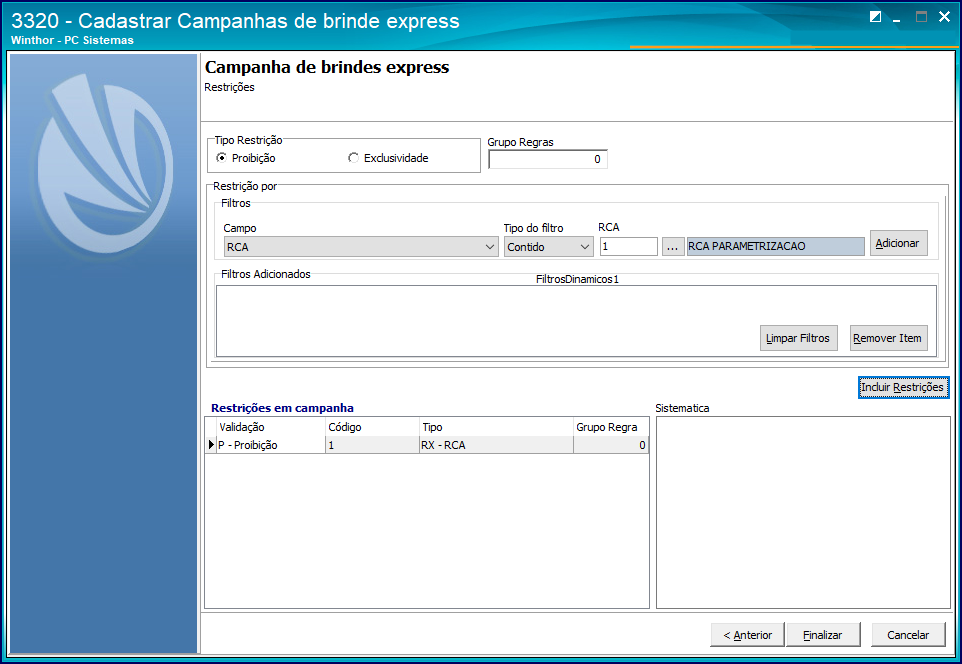Click the Código column header
Screen dimensions: 962x664
click(372, 427)
